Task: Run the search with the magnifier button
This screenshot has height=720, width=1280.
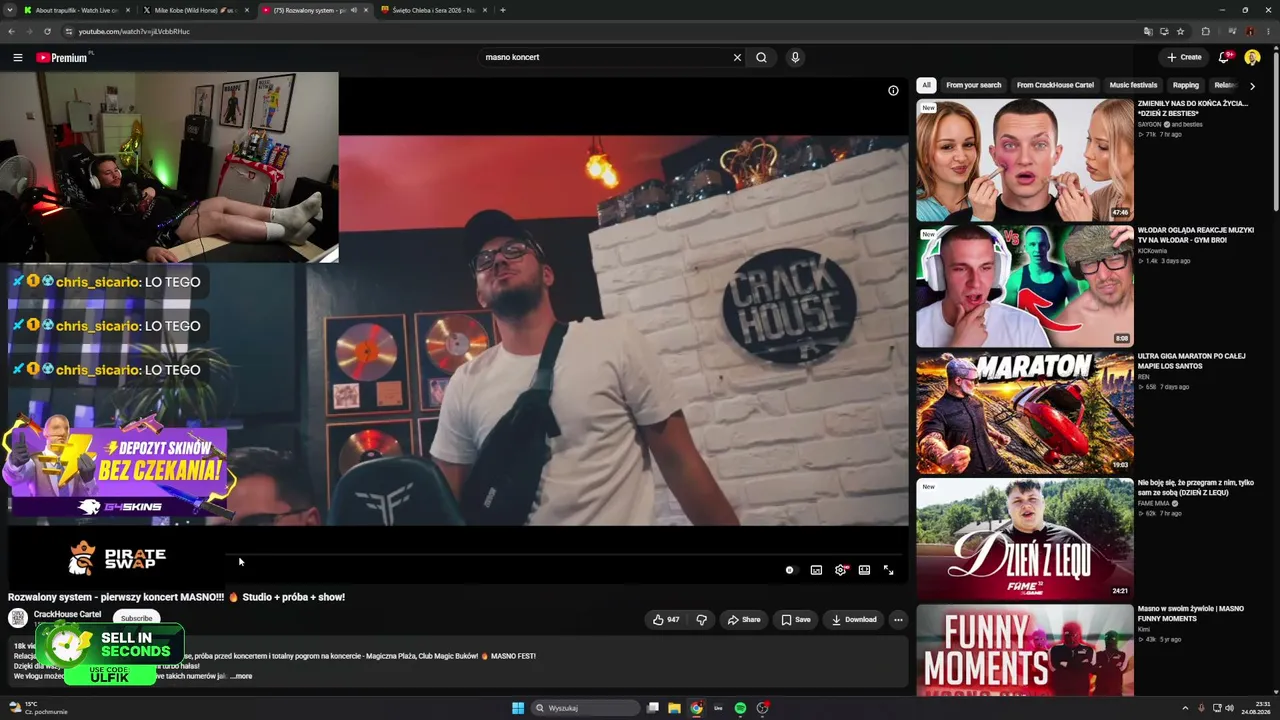Action: click(761, 57)
